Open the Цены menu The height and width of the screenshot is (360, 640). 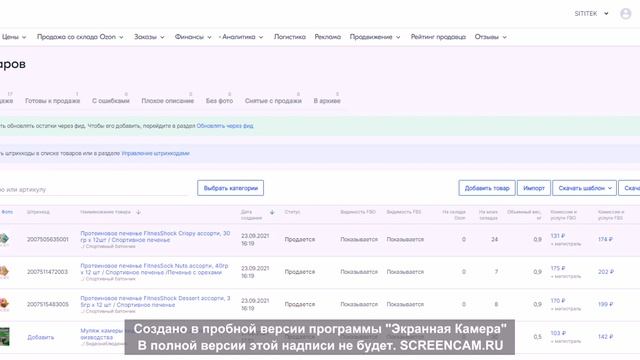click(13, 37)
